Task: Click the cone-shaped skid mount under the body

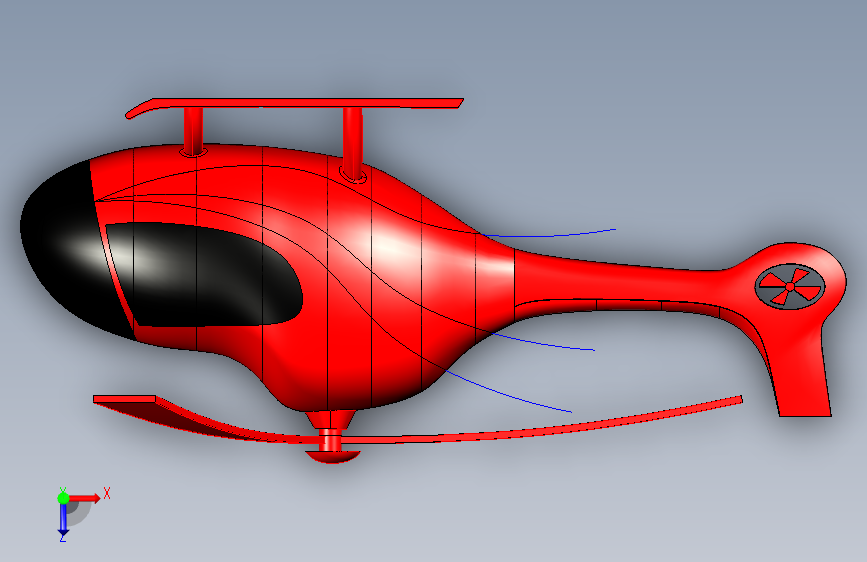Action: 331,419
